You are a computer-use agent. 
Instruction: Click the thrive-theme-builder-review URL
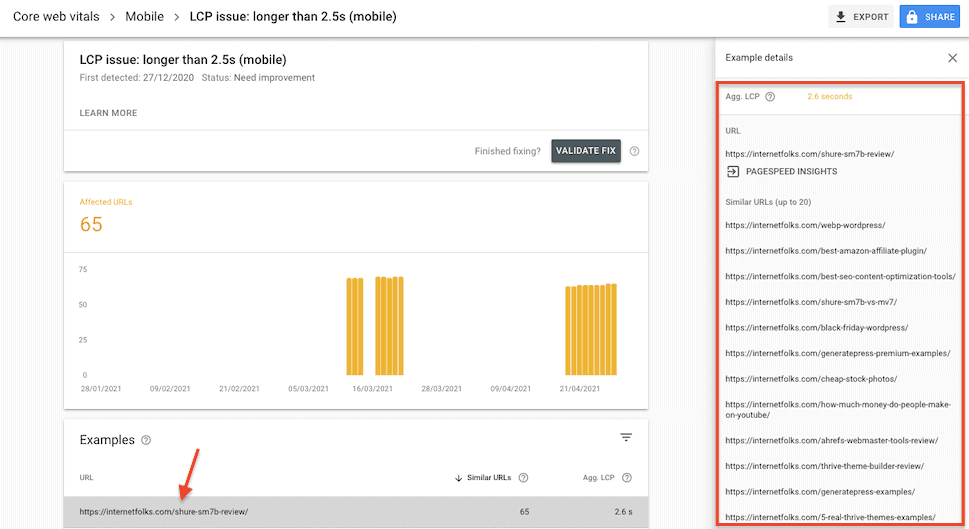(x=825, y=467)
